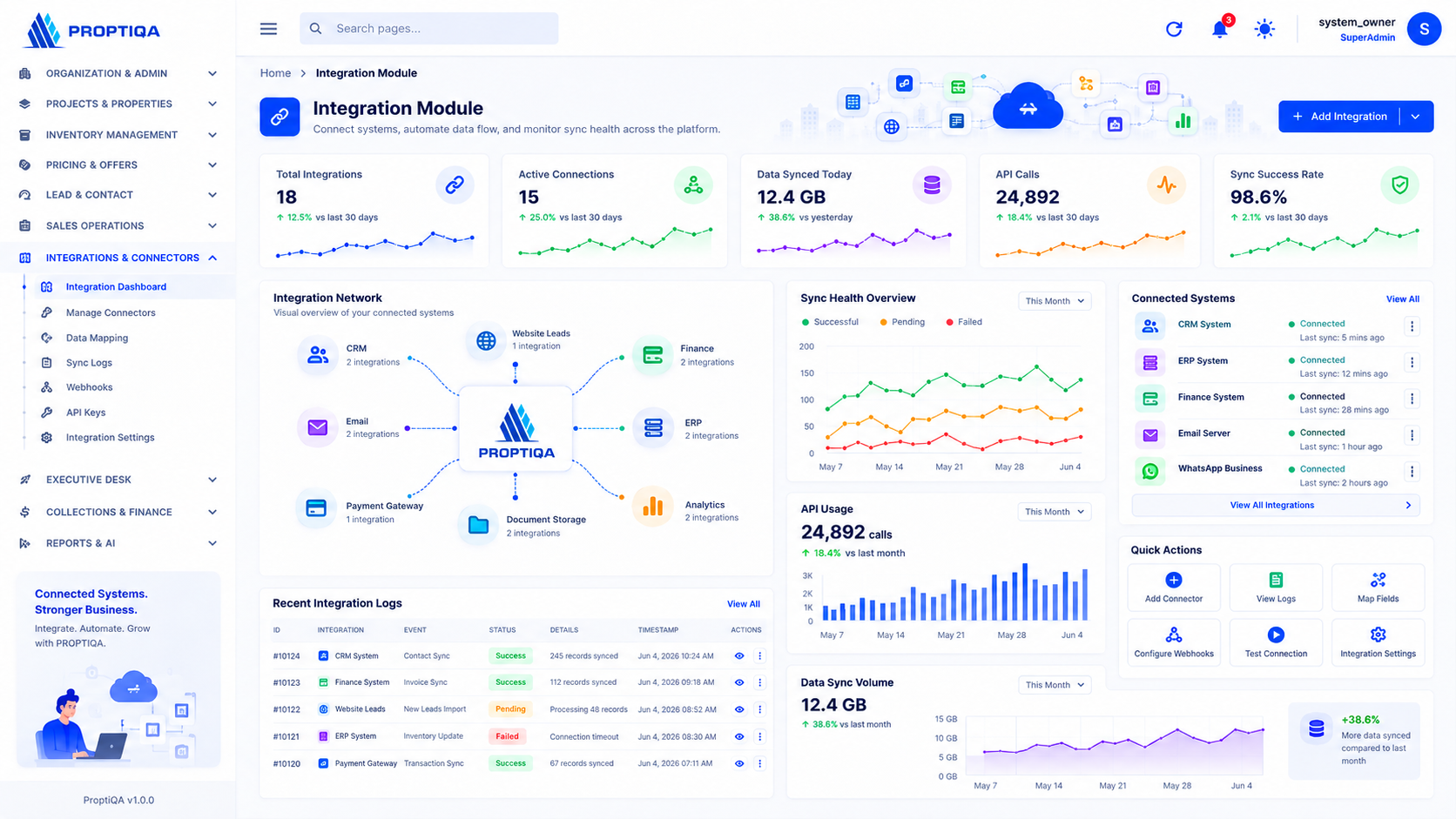Click the Active Connections card icon
This screenshot has height=819, width=1456.
coord(693,185)
